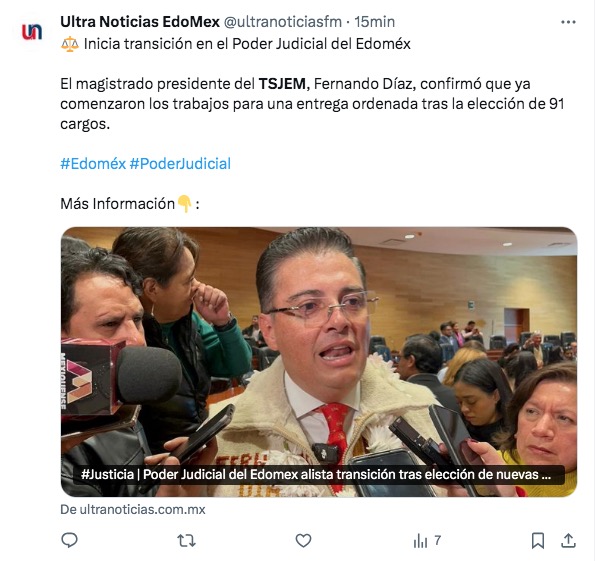Open the @ultranoticiasfm handle

click(x=283, y=22)
